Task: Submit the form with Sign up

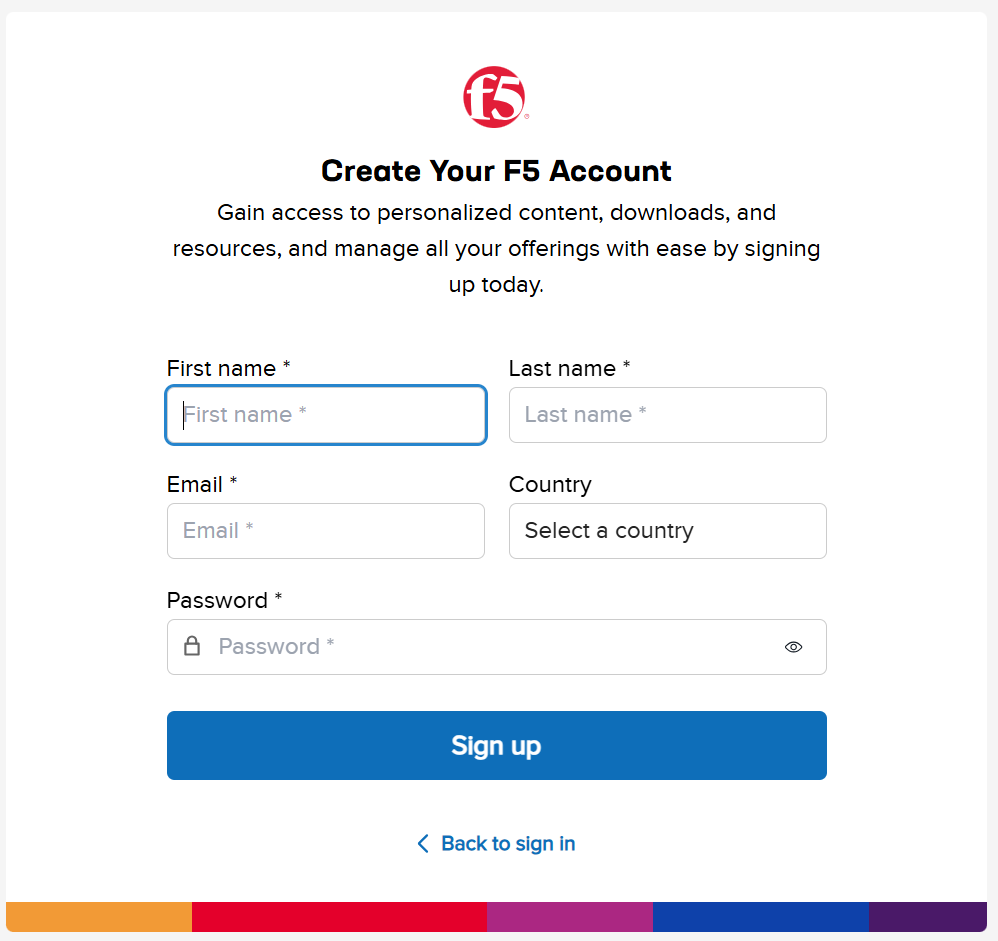Action: point(496,746)
